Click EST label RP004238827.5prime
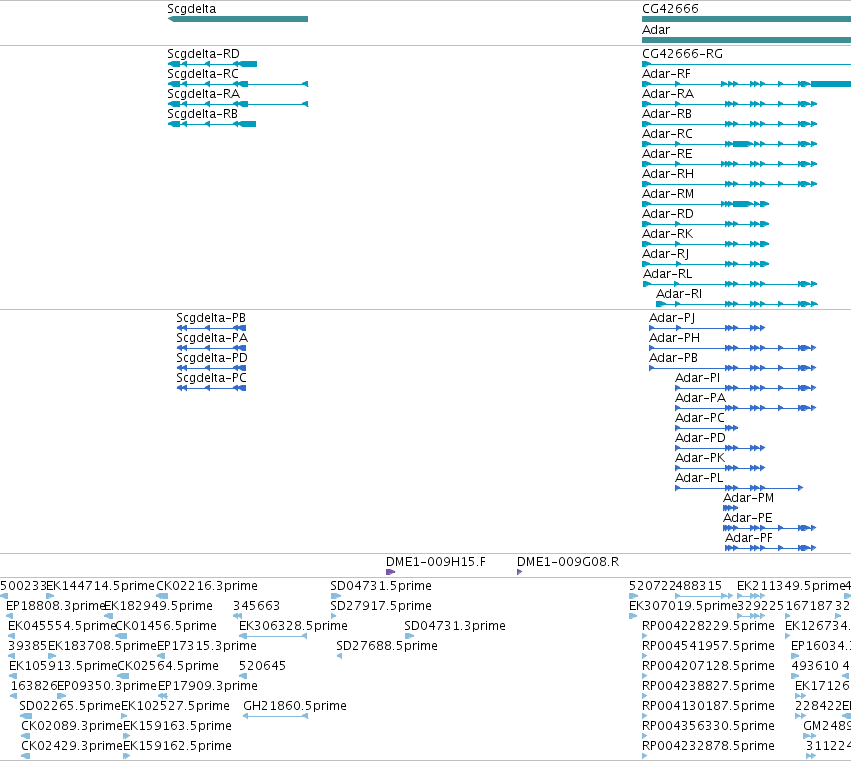Image resolution: width=851 pixels, height=761 pixels. tap(708, 686)
